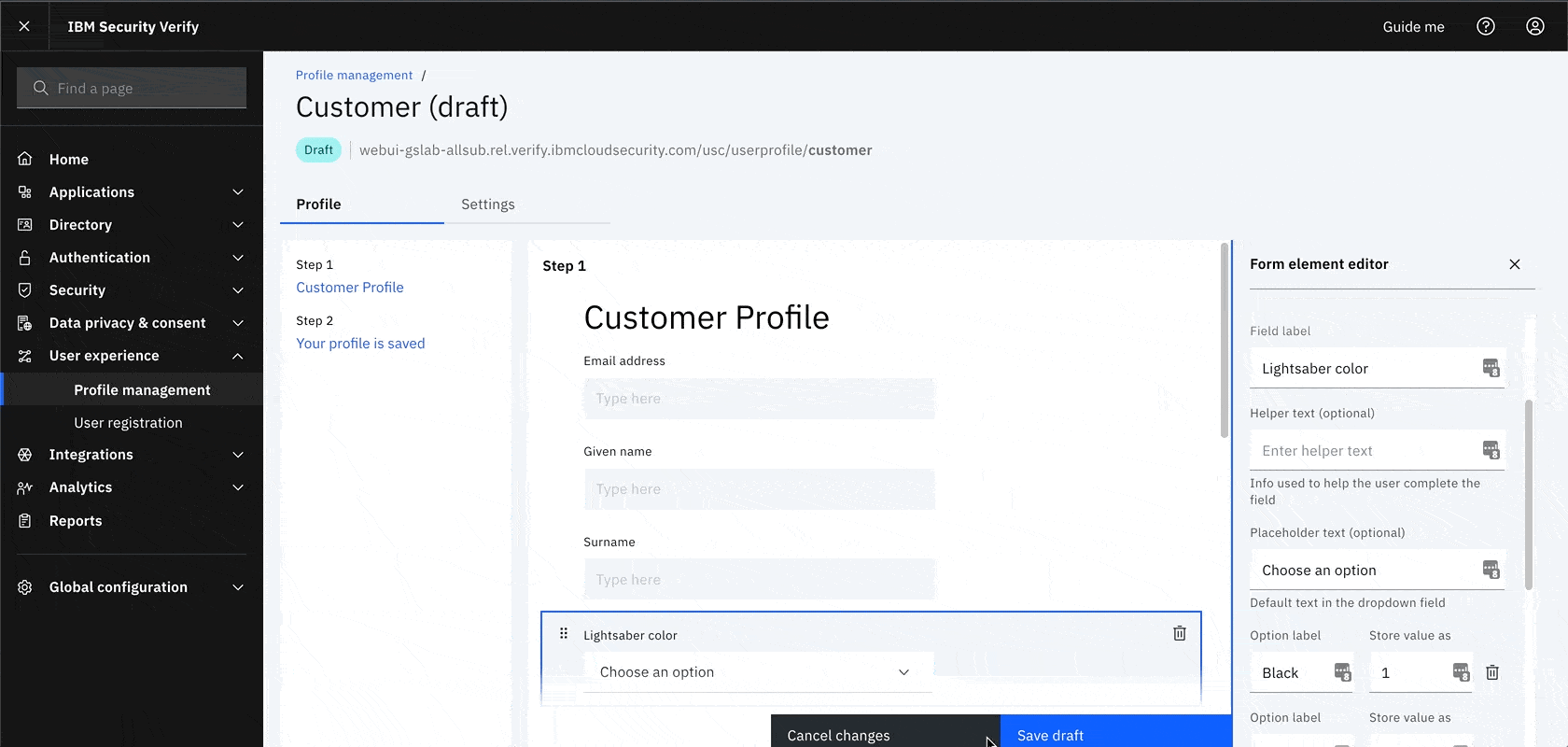The height and width of the screenshot is (747, 1568).
Task: Open Your profile is saved step link
Action: point(360,343)
